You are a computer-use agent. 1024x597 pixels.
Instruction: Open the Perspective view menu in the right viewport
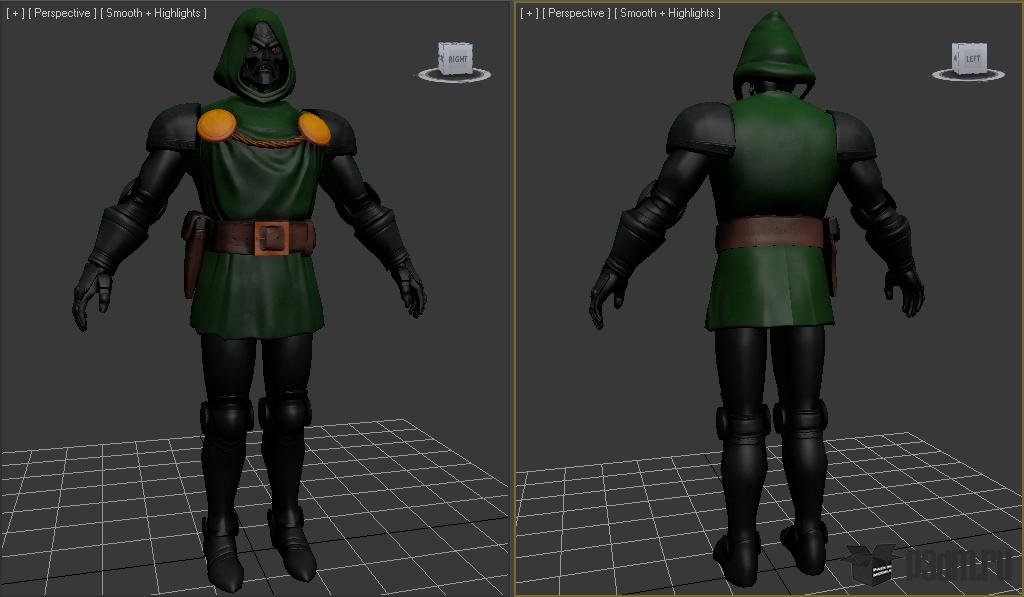click(x=578, y=13)
